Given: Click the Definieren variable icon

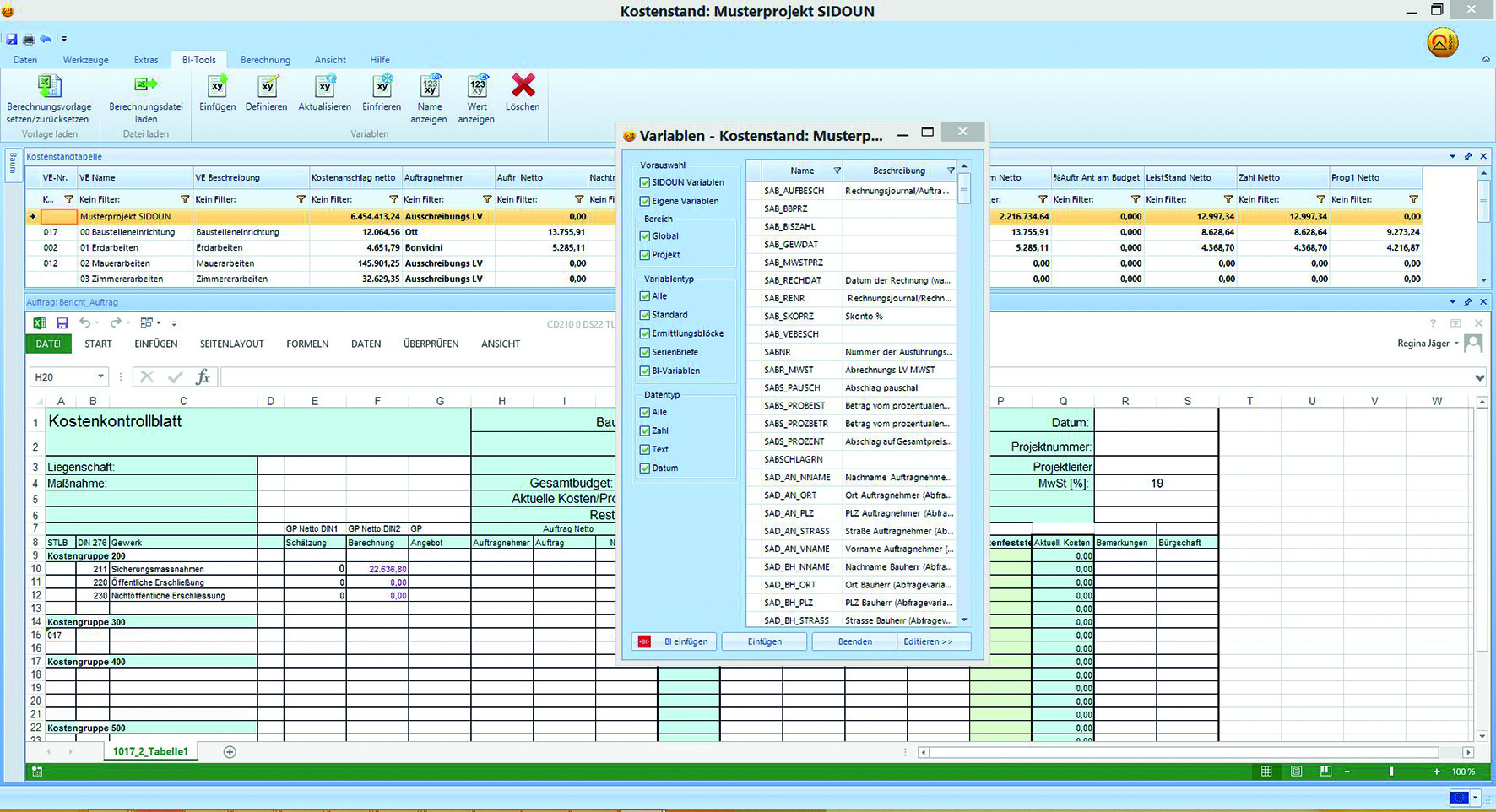Looking at the screenshot, I should [x=267, y=85].
